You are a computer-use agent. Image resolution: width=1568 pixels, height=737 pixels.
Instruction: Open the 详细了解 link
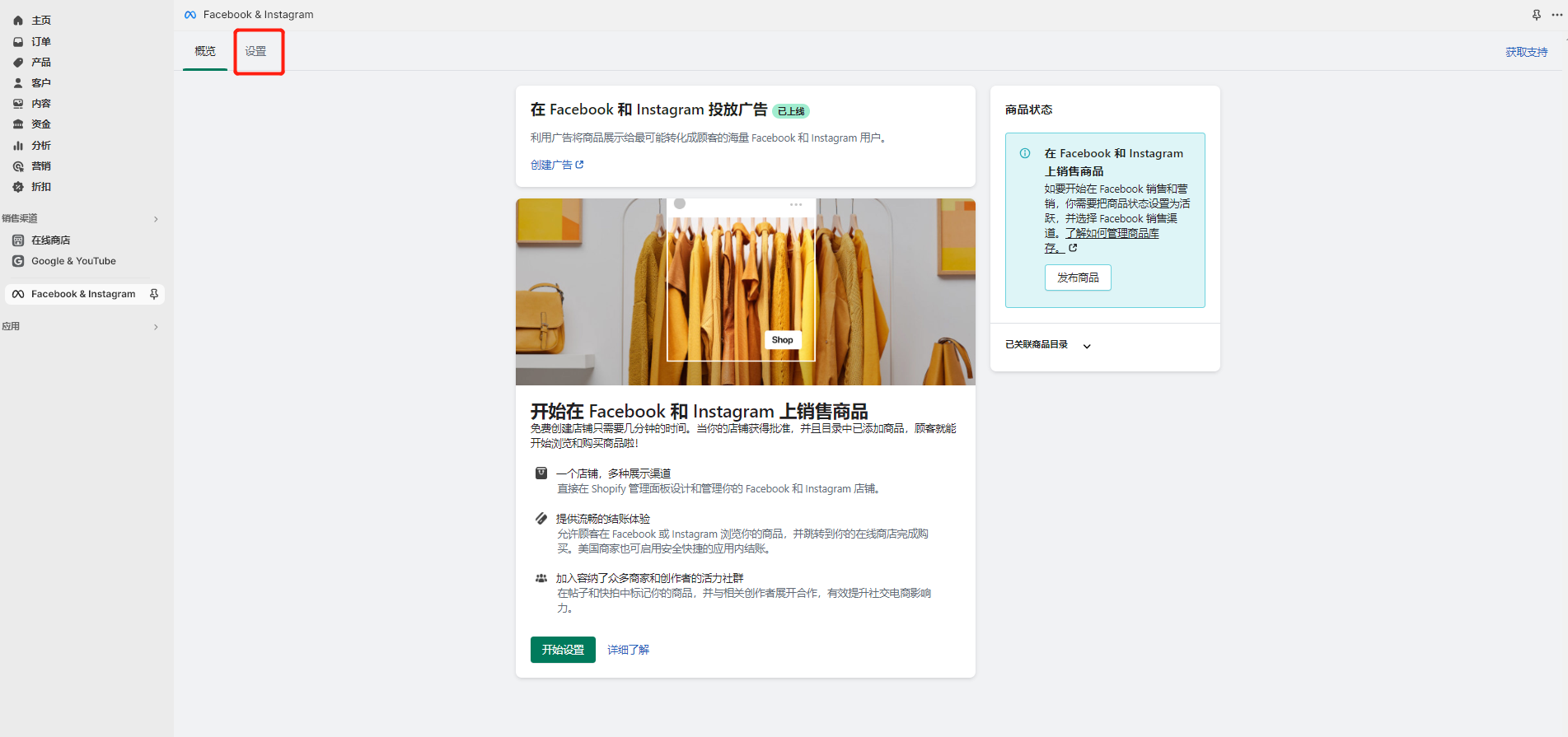629,650
